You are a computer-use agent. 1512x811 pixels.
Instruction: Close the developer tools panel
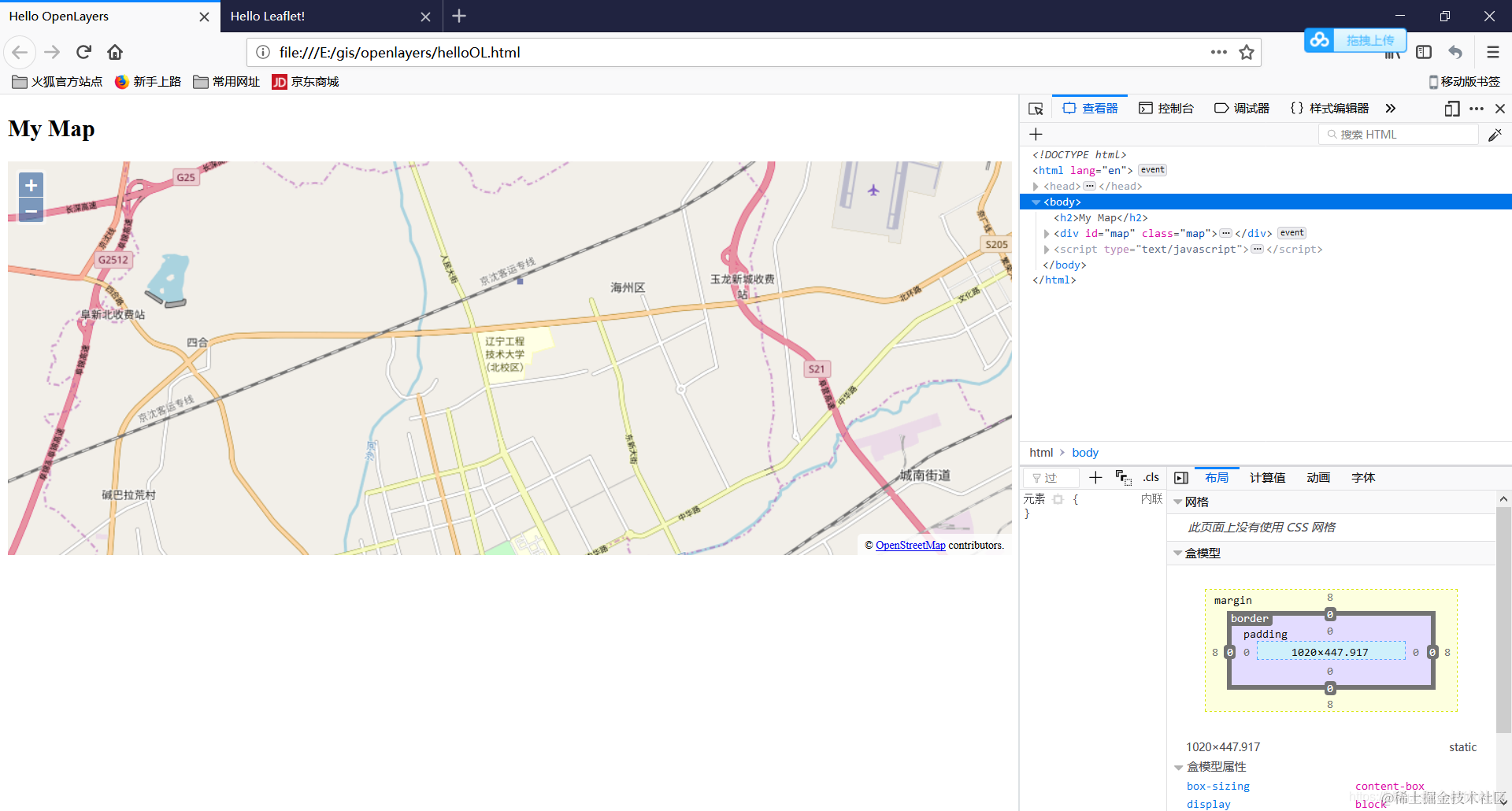(x=1500, y=109)
